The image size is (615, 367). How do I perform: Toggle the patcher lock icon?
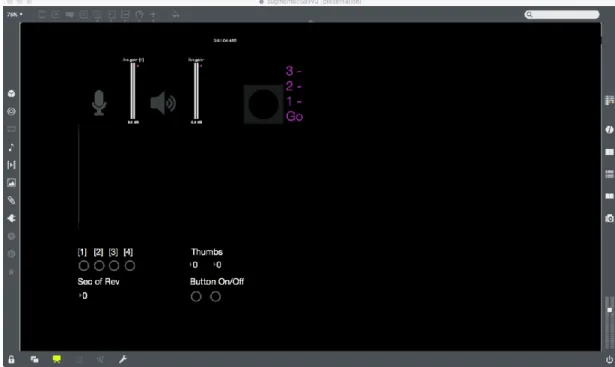[x=11, y=359]
